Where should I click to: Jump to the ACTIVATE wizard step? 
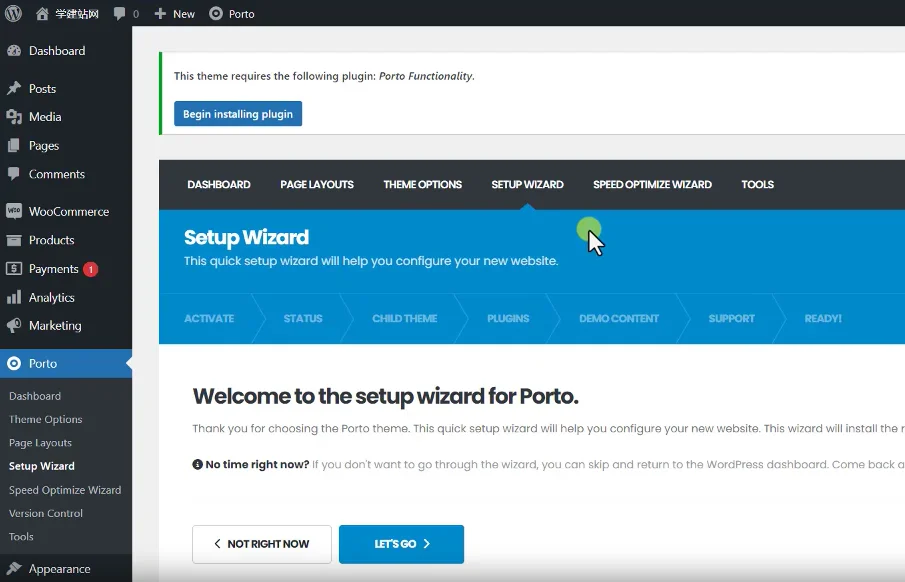209,318
